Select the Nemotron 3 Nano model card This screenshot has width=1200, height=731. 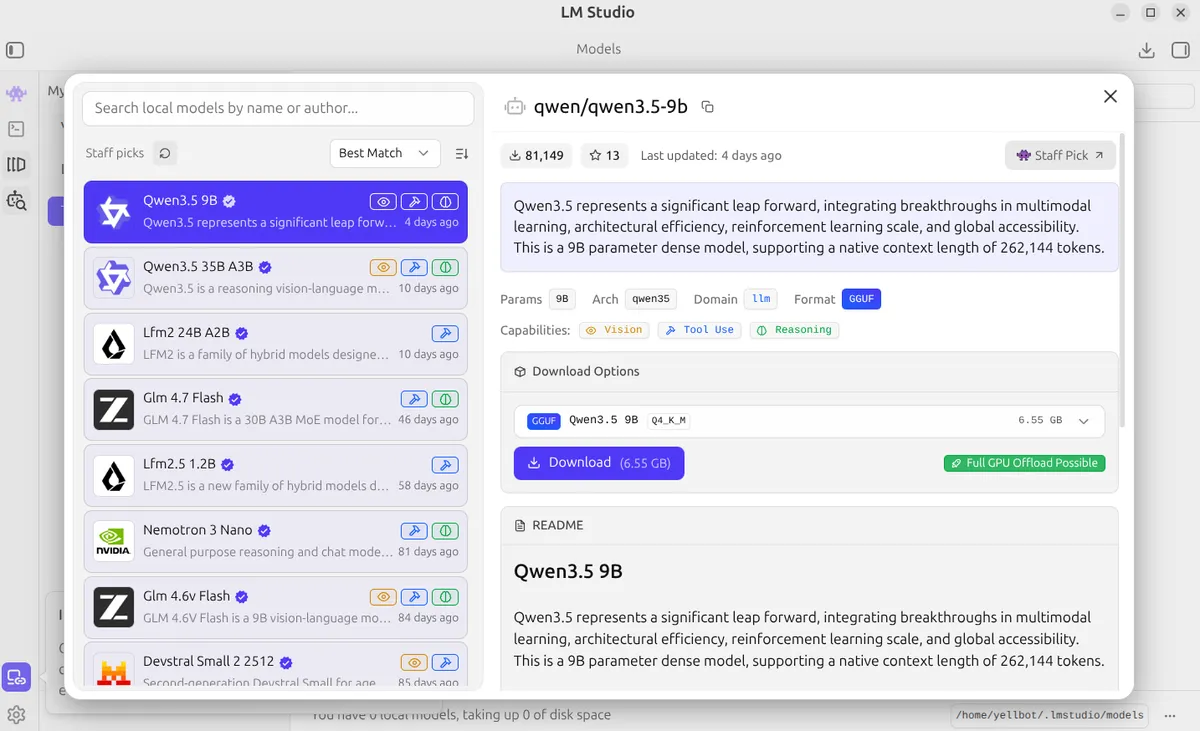pos(276,542)
